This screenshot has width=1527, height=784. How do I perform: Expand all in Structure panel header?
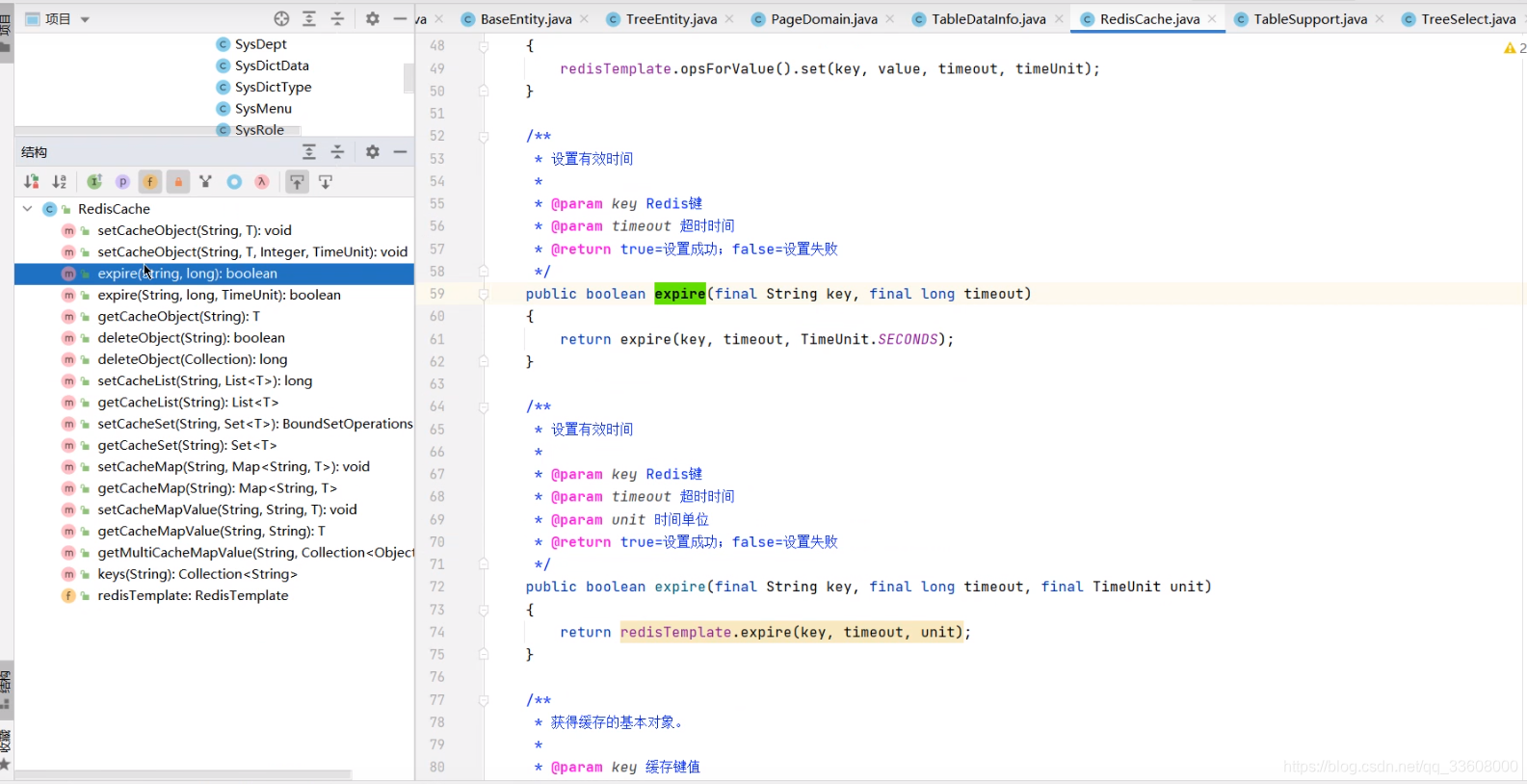[309, 151]
